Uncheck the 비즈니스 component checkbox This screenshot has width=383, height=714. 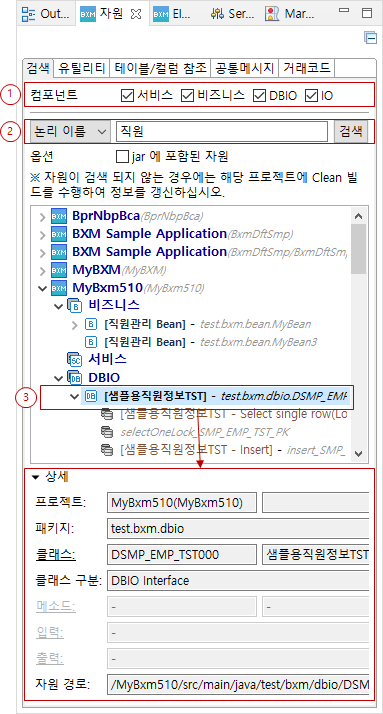coord(187,96)
